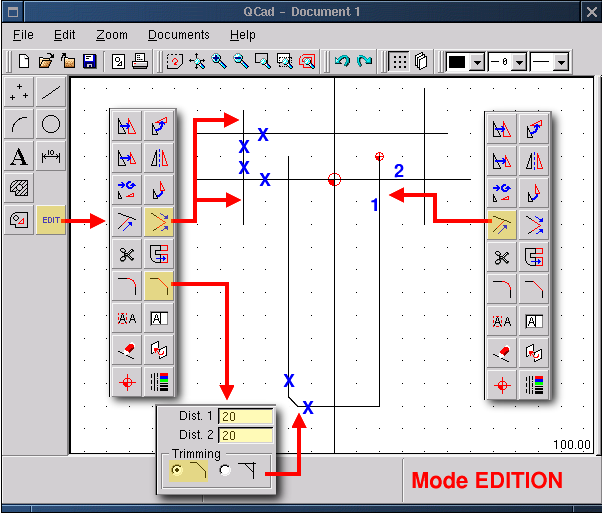
Task: Click the black color swatch
Action: pyautogui.click(x=457, y=62)
